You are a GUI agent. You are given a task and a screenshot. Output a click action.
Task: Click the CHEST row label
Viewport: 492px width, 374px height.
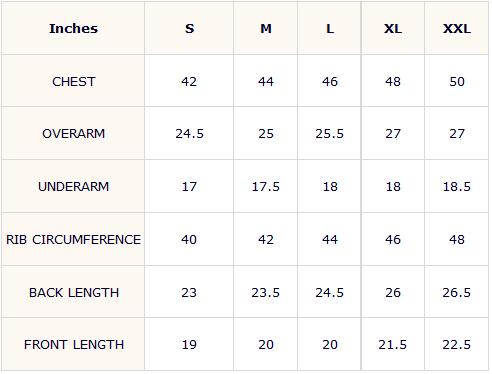74,82
